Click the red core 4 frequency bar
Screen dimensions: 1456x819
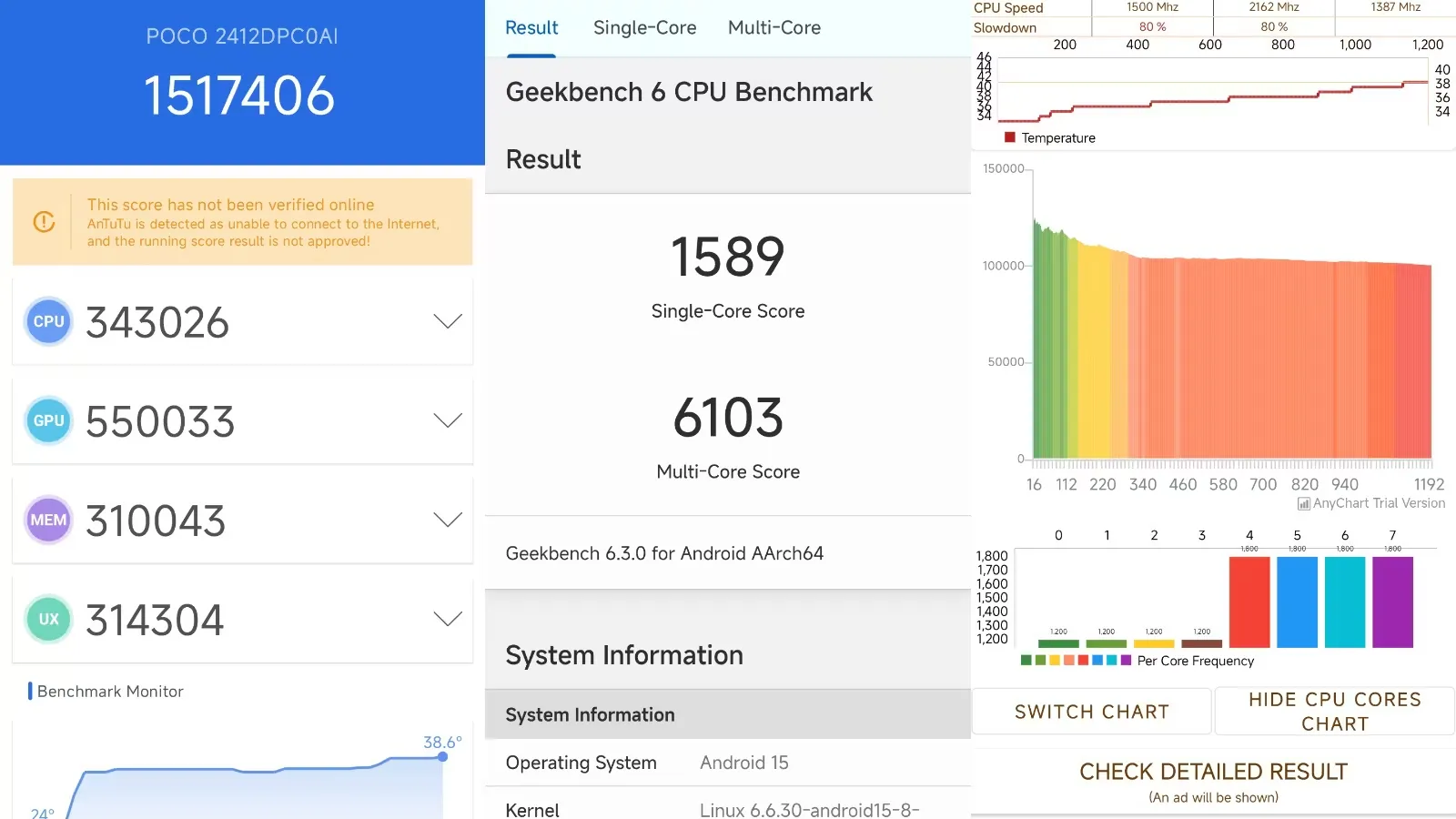tap(1249, 602)
